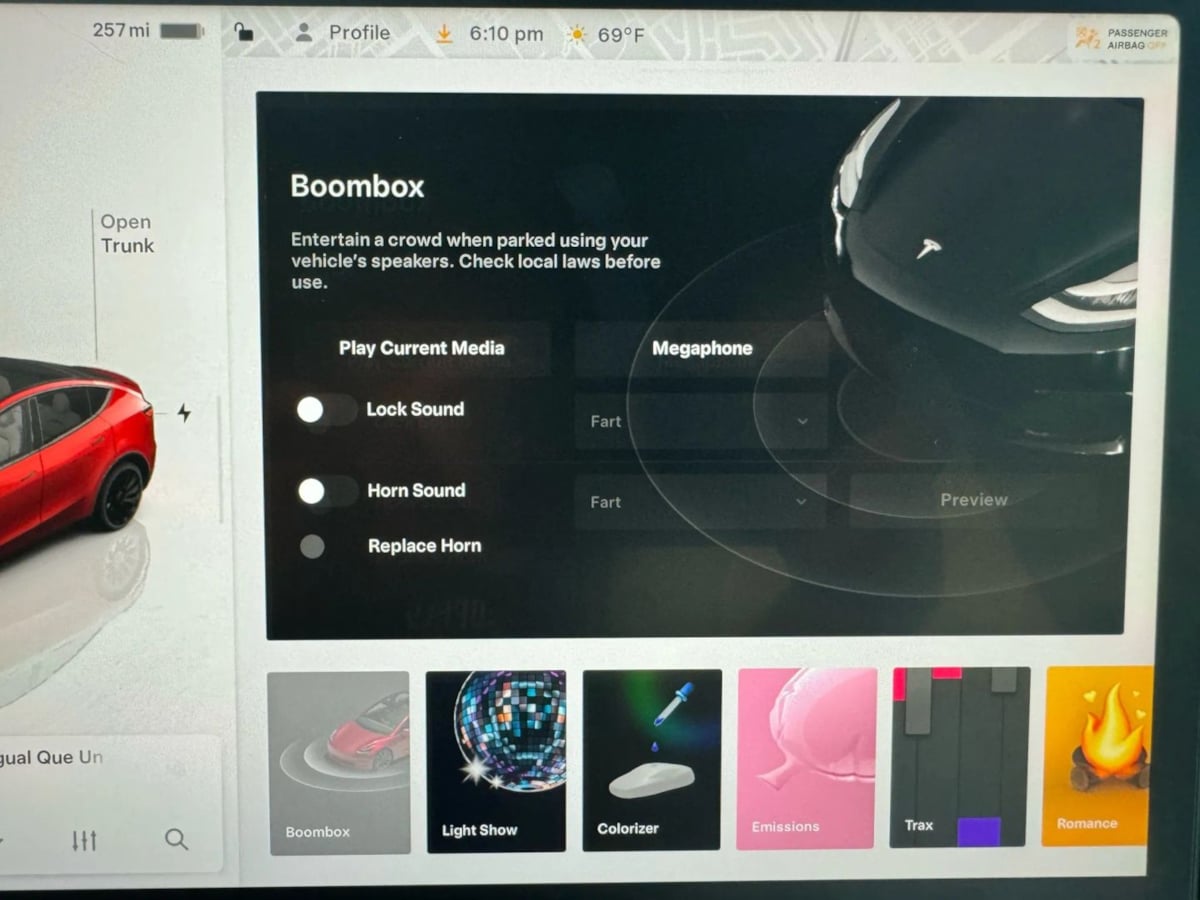Open the equalizer sliders icon

click(x=84, y=840)
